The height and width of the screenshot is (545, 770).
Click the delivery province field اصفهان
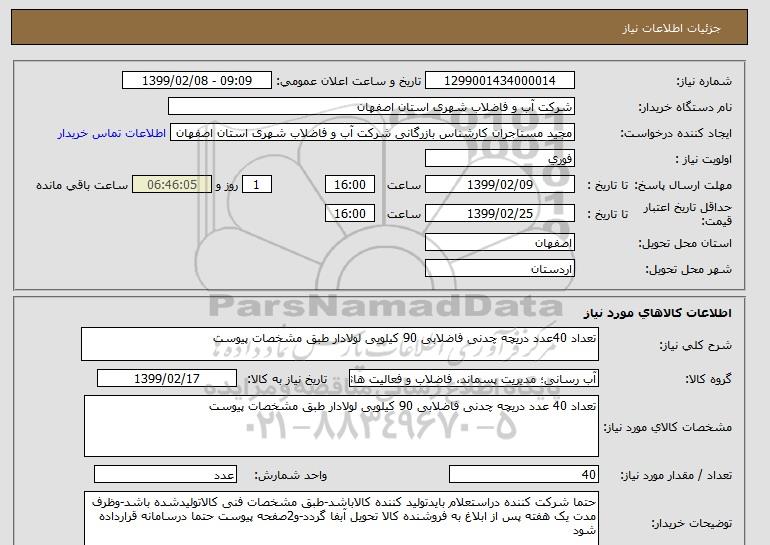[x=500, y=243]
